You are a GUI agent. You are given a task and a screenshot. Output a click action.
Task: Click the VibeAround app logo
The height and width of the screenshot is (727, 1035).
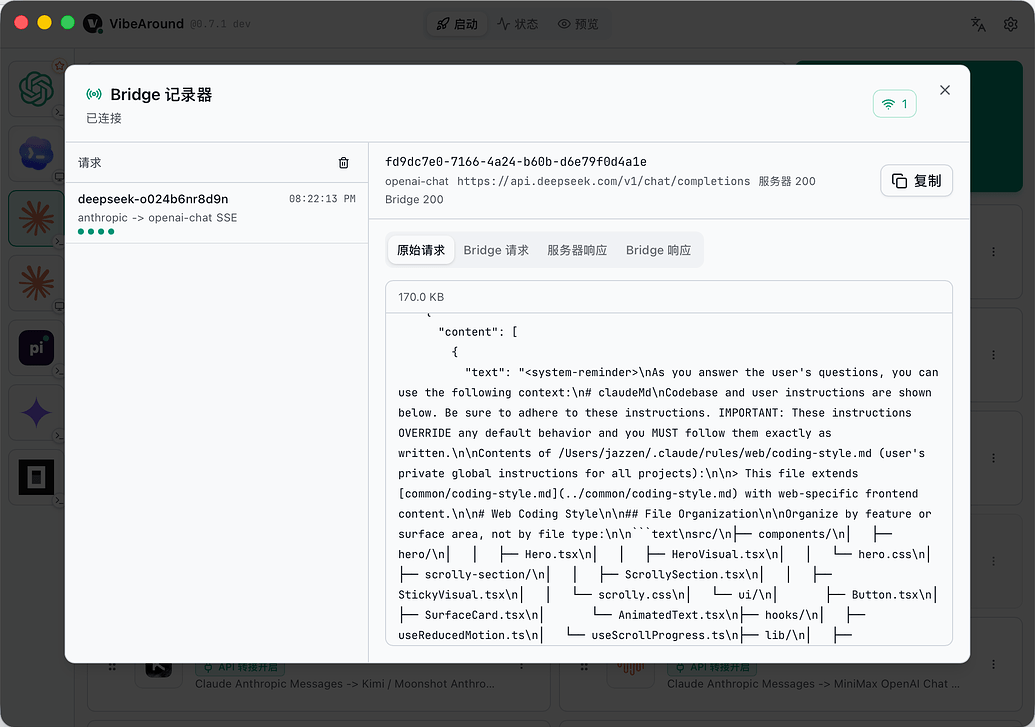(92, 24)
